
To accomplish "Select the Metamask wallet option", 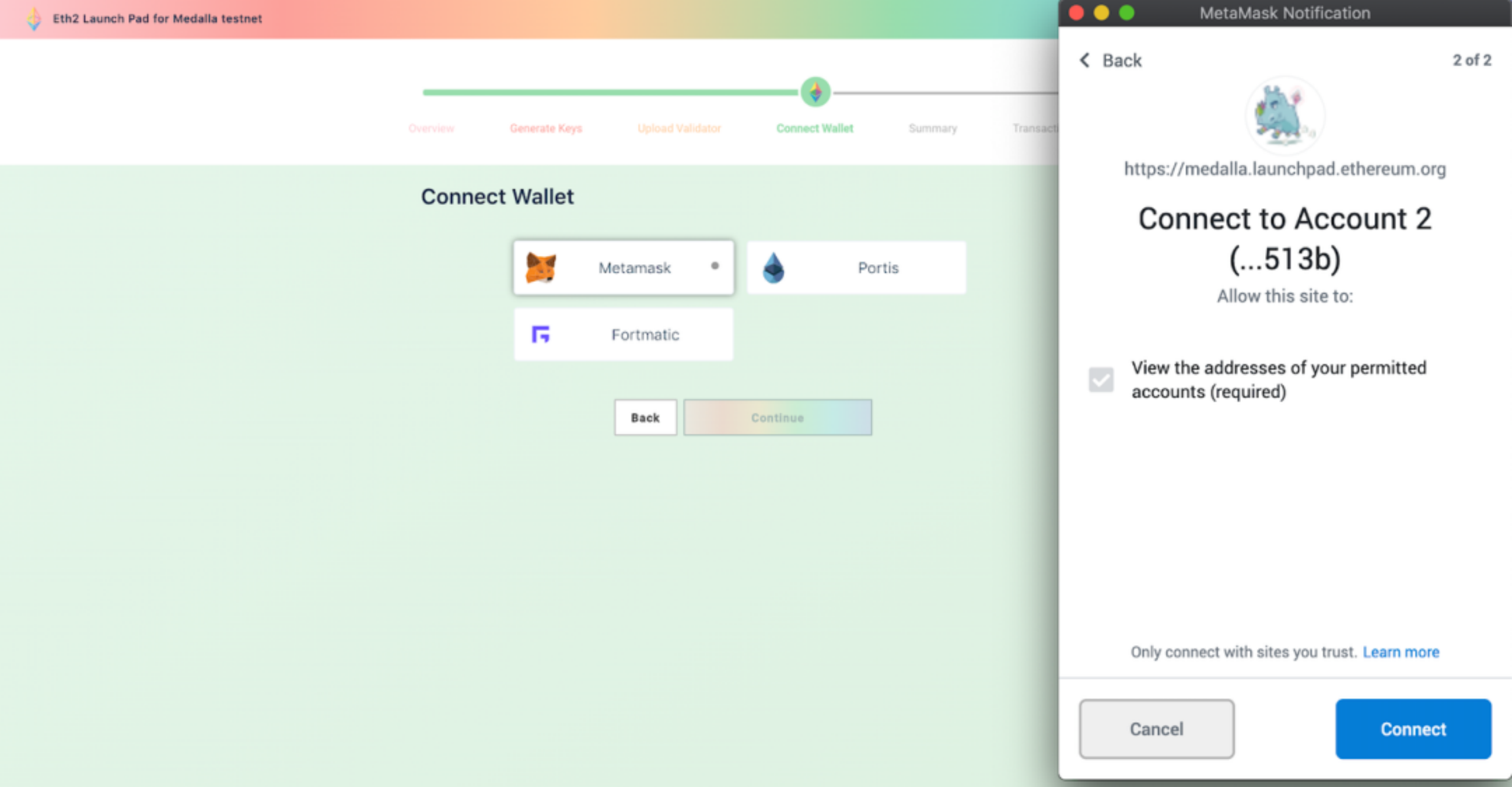I will pos(624,268).
